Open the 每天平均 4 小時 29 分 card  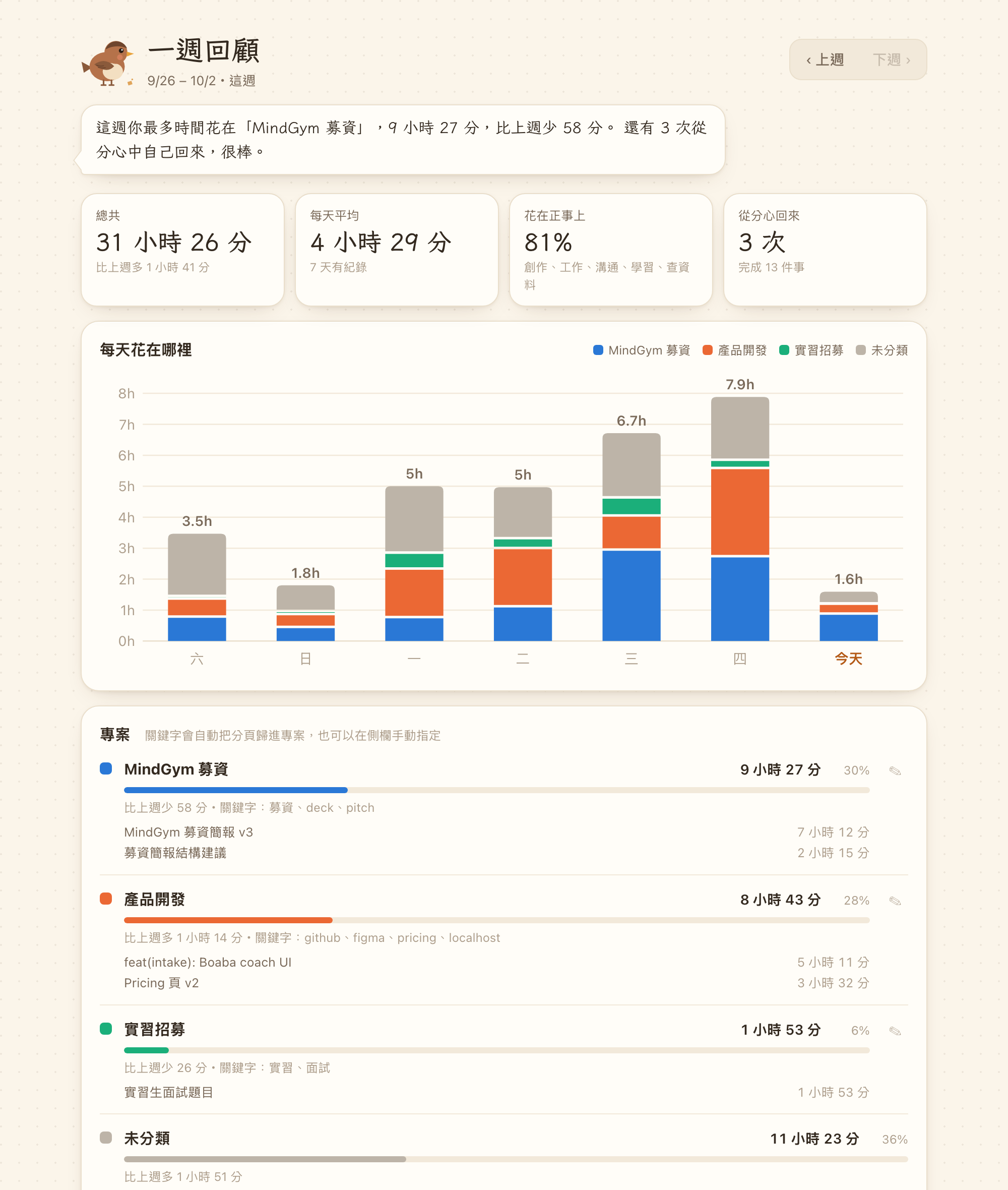(397, 250)
